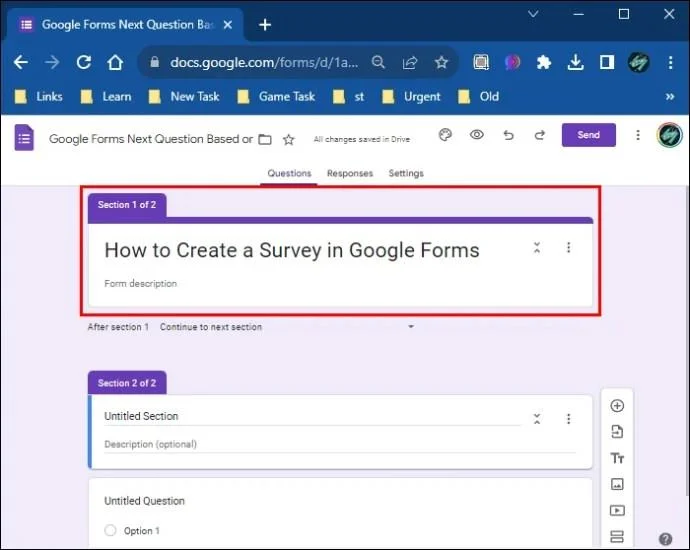The height and width of the screenshot is (550, 690).
Task: Click the Form description field
Action: coord(140,283)
